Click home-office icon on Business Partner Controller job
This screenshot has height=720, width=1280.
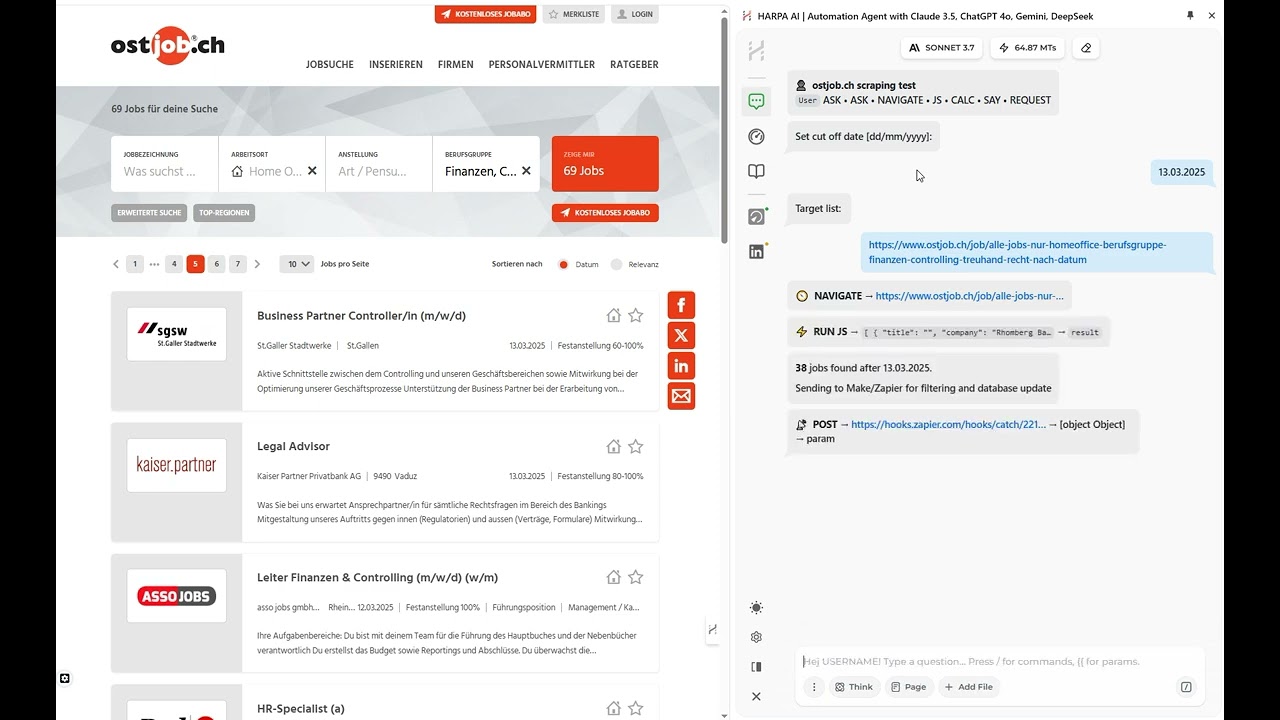coord(614,315)
